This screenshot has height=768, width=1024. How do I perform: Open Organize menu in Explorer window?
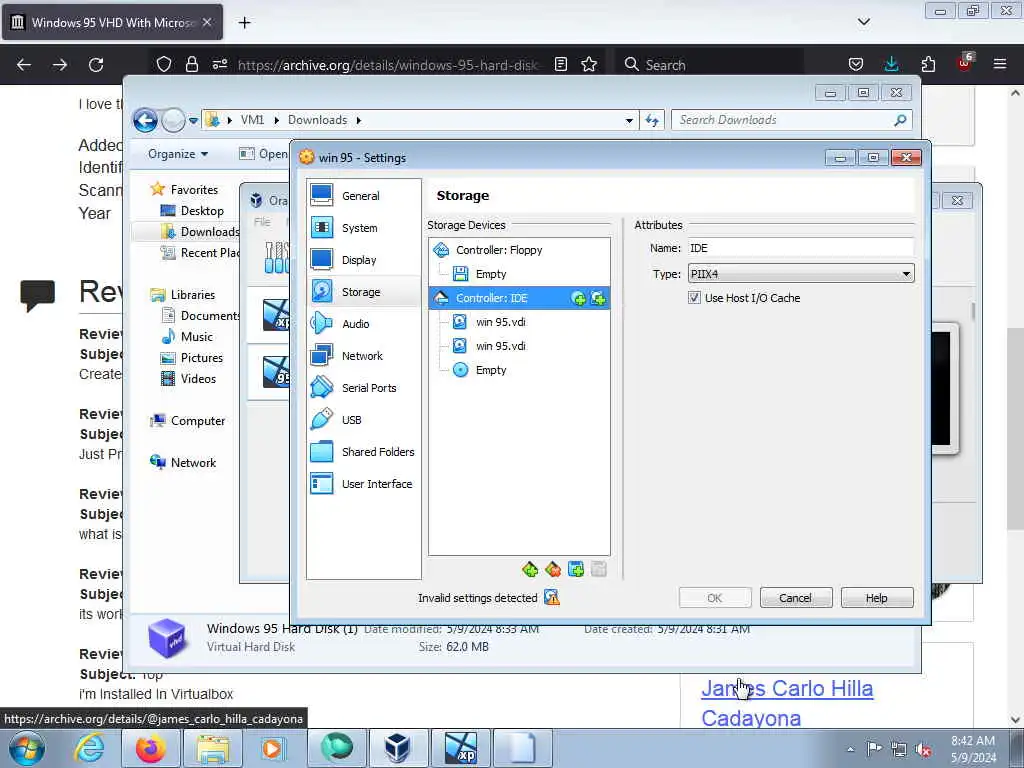[x=178, y=154]
